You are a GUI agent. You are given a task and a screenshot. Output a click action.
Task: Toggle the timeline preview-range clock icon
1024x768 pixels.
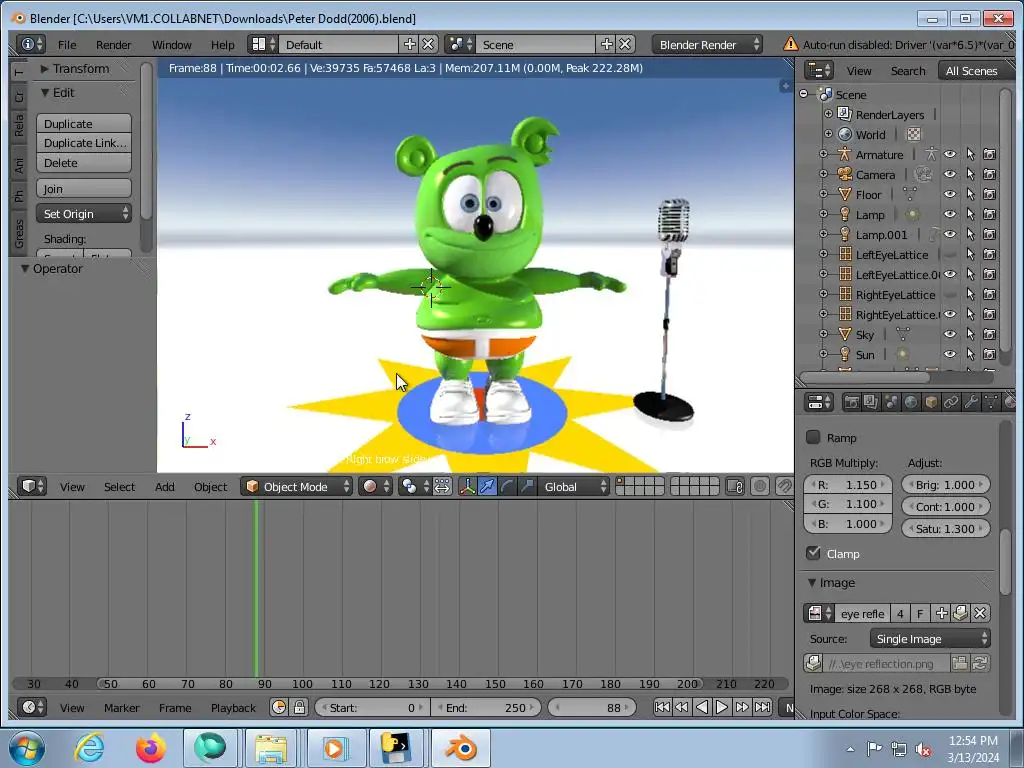point(279,707)
